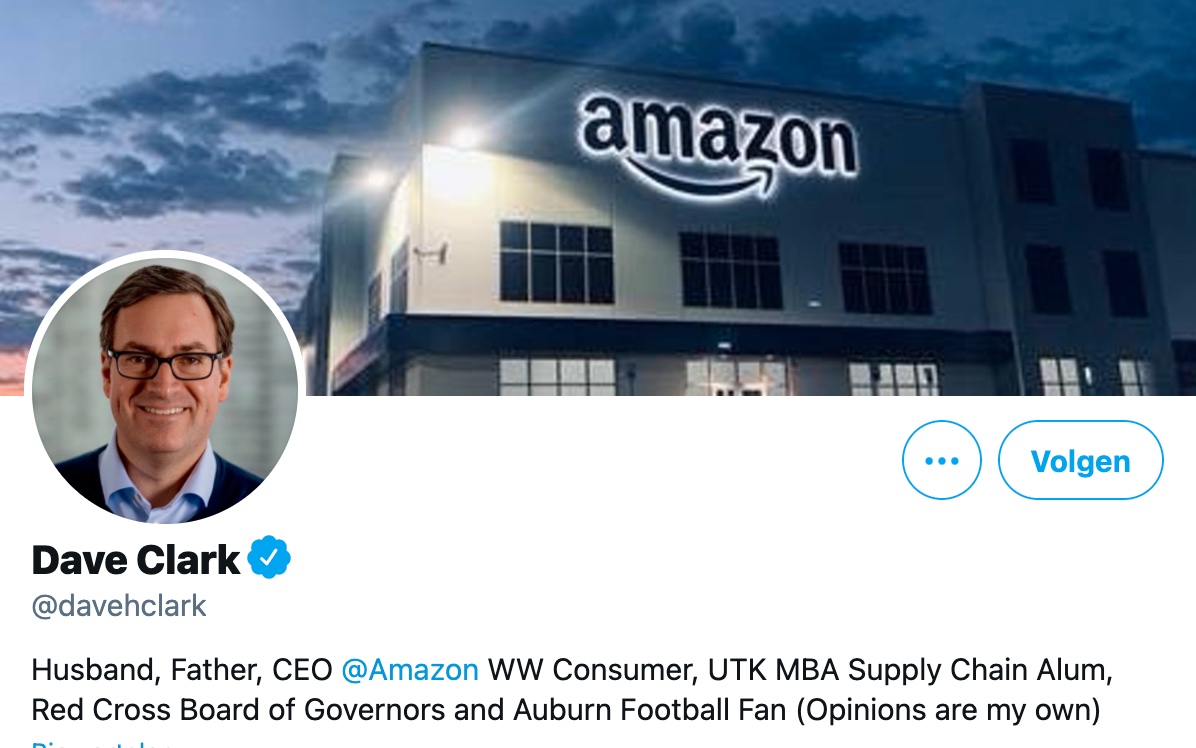Click the lit building entrance in the banner
This screenshot has height=748, width=1196.
click(x=736, y=376)
